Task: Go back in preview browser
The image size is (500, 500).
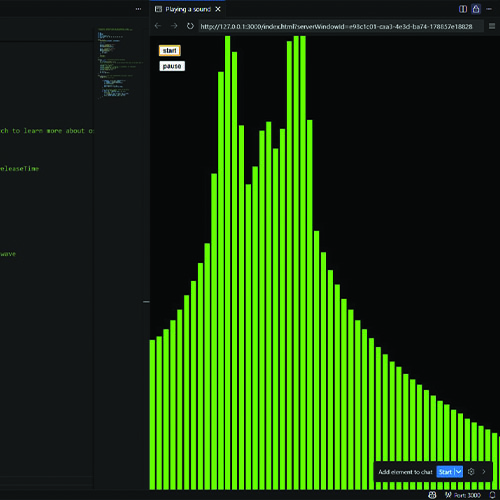Action: tap(158, 26)
